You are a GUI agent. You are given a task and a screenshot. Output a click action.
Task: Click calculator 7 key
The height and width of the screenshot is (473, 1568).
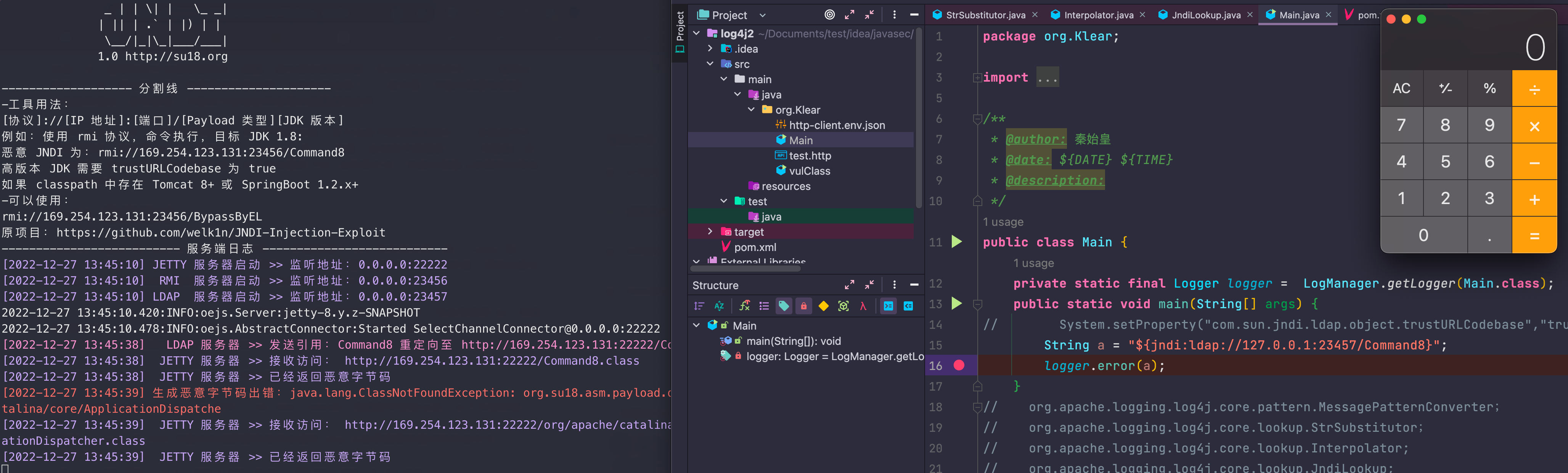1402,125
